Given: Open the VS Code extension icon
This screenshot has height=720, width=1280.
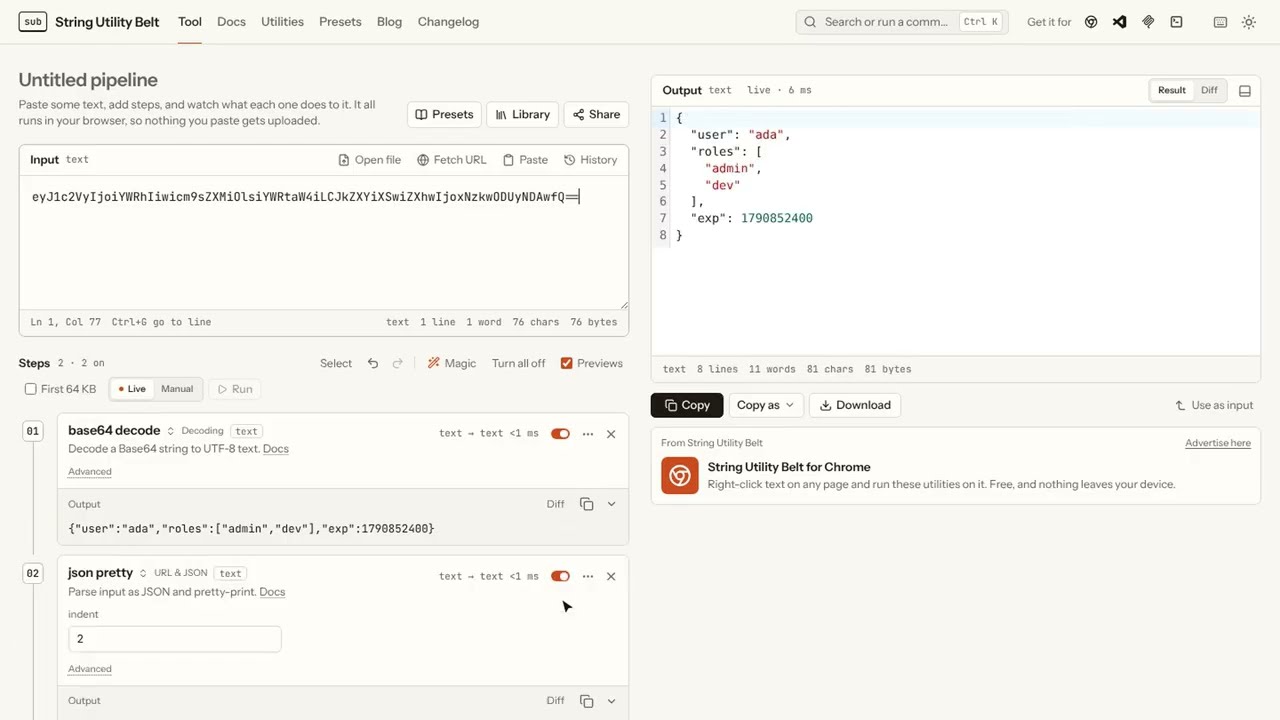Looking at the screenshot, I should click(x=1119, y=22).
